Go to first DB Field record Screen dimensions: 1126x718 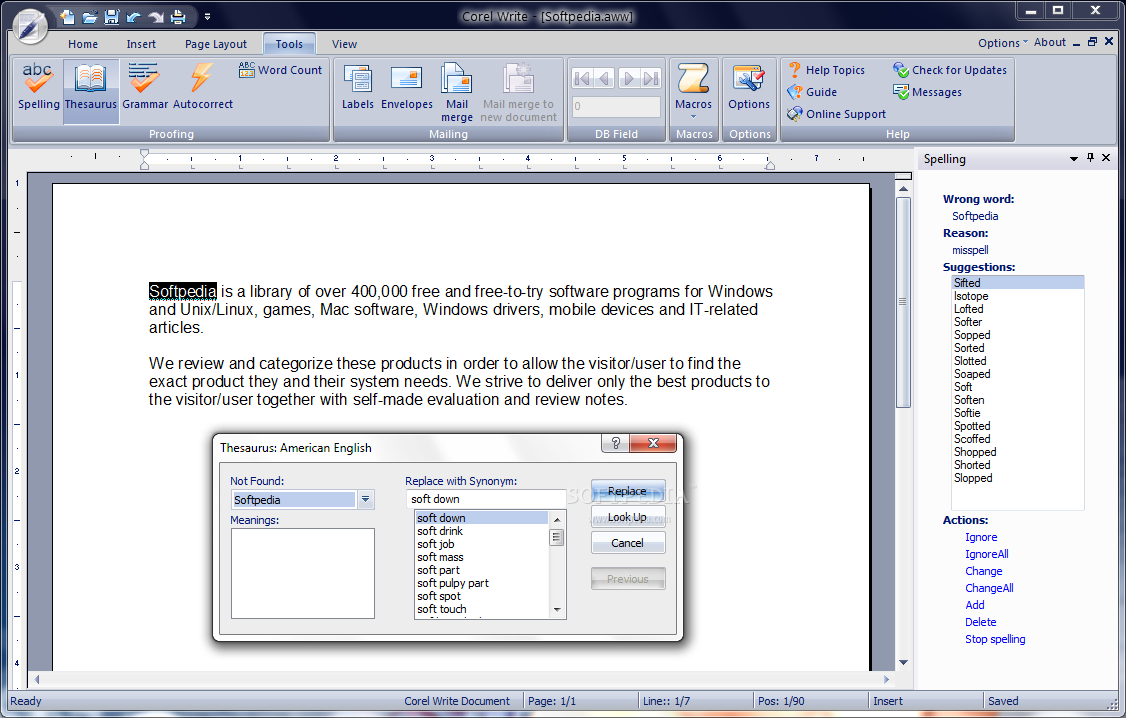582,78
